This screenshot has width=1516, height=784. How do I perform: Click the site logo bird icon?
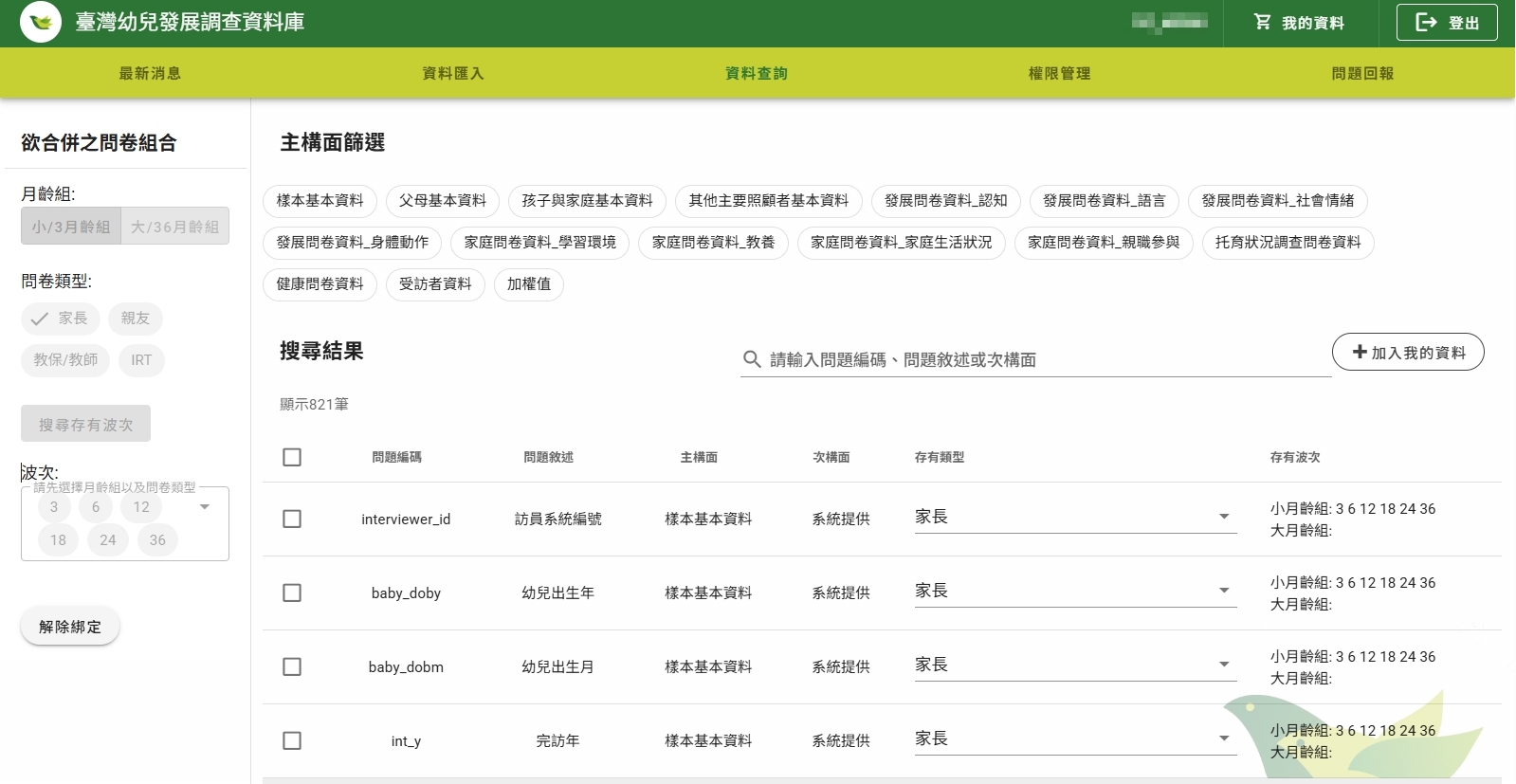[41, 23]
